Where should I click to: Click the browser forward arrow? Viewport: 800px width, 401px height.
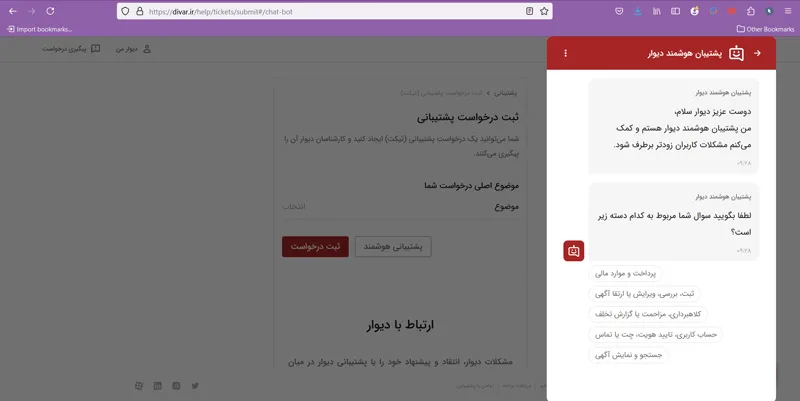coord(32,11)
